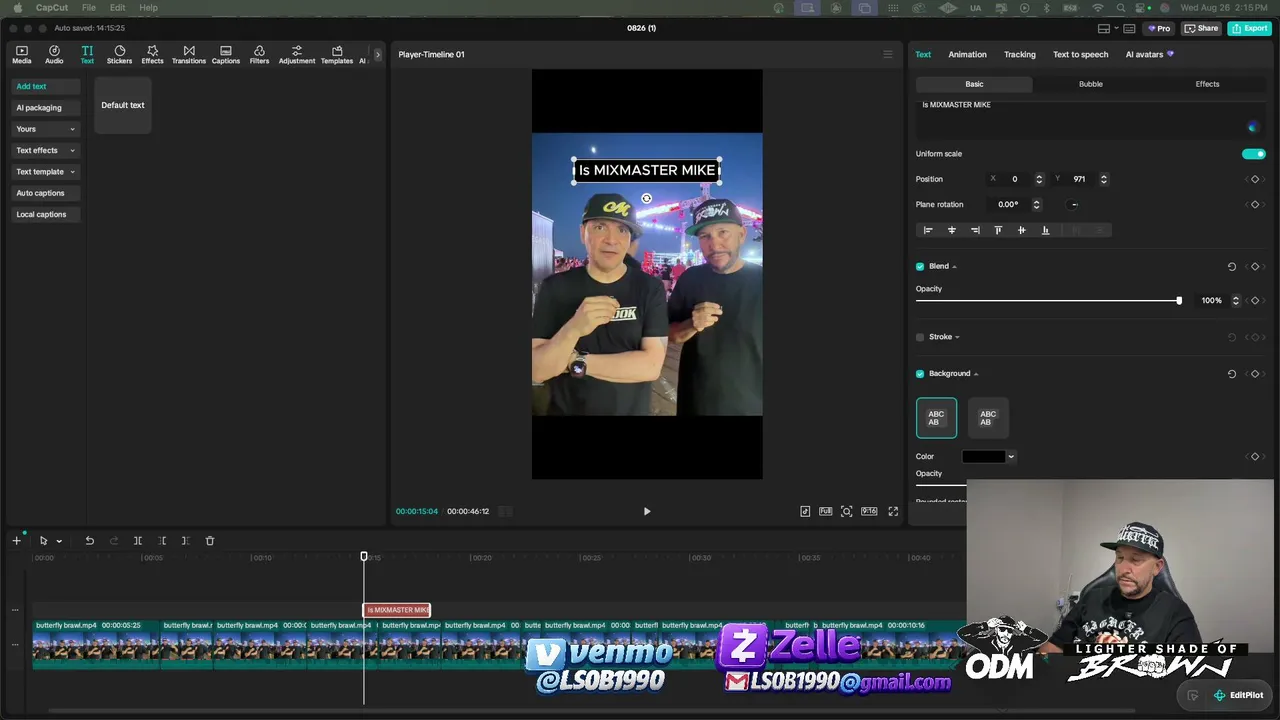Uncheck the Background checkbox
The image size is (1280, 720).
tap(920, 374)
